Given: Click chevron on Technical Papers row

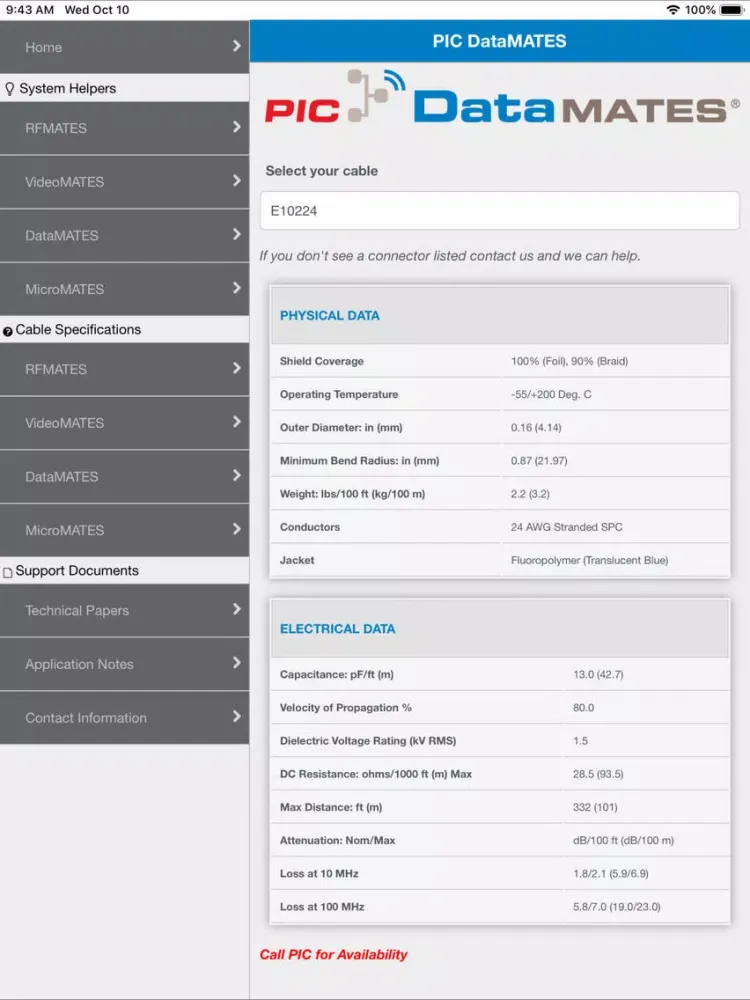Looking at the screenshot, I should point(237,609).
